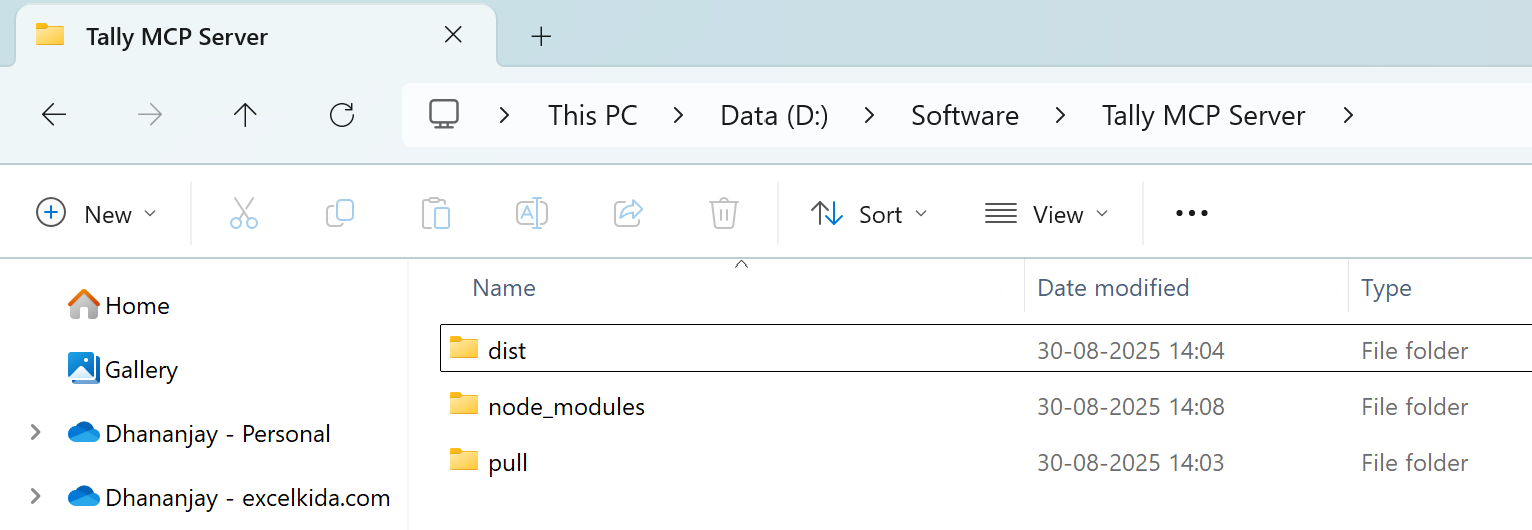Click the Cut scissors icon
The width and height of the screenshot is (1532, 530).
[x=244, y=213]
